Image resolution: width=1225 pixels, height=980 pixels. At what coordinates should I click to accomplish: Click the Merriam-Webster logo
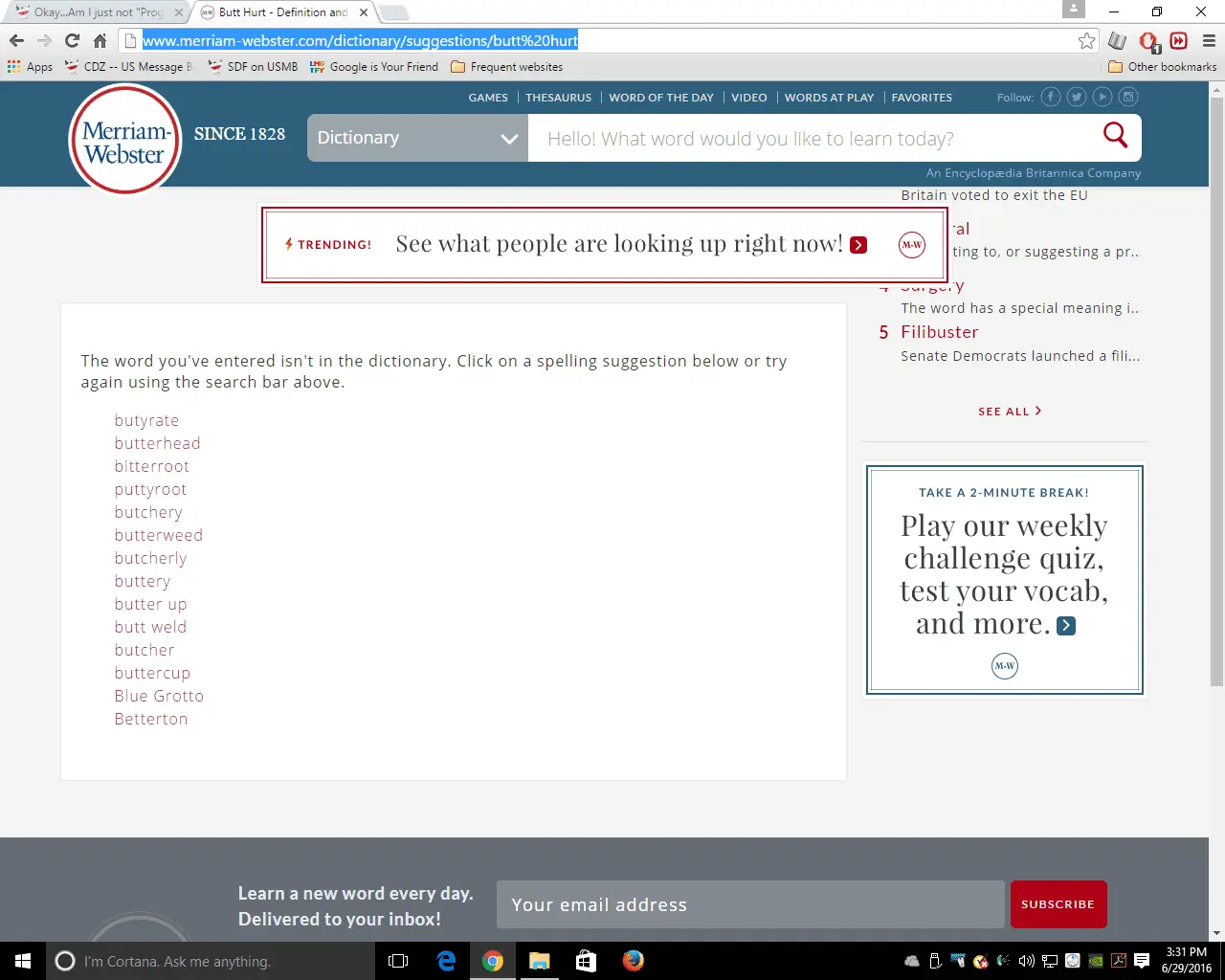124,140
